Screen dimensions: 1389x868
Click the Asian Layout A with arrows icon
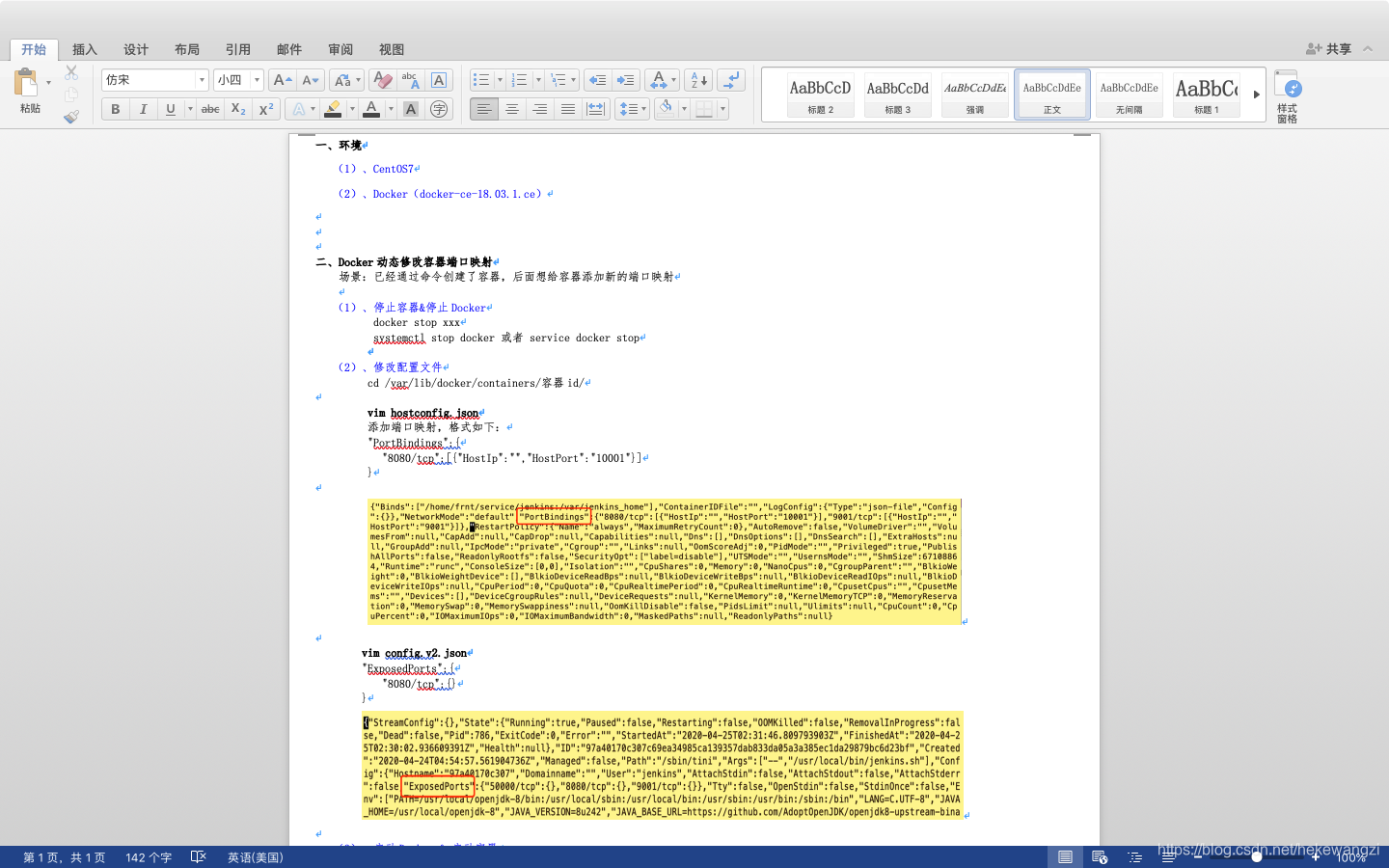tap(659, 80)
